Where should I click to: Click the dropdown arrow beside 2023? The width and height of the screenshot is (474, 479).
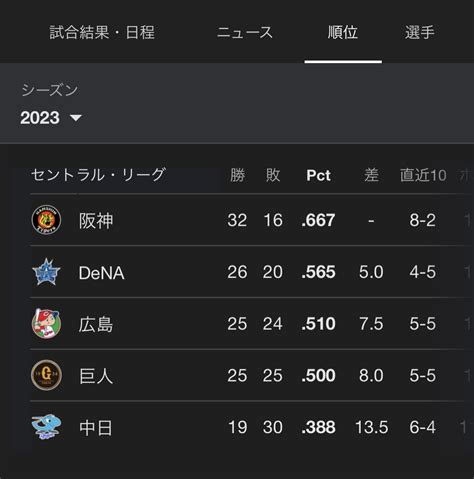(x=76, y=118)
